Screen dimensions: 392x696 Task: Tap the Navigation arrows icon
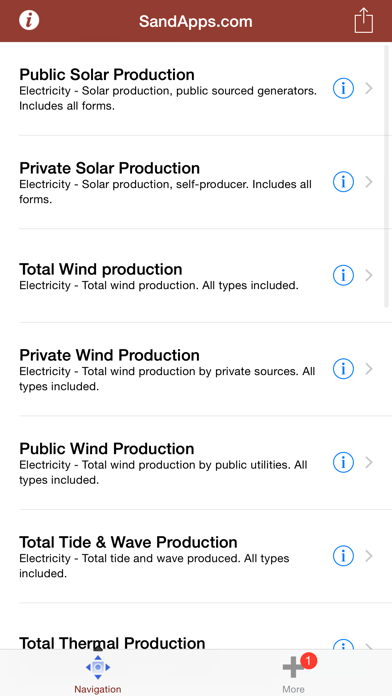98,667
